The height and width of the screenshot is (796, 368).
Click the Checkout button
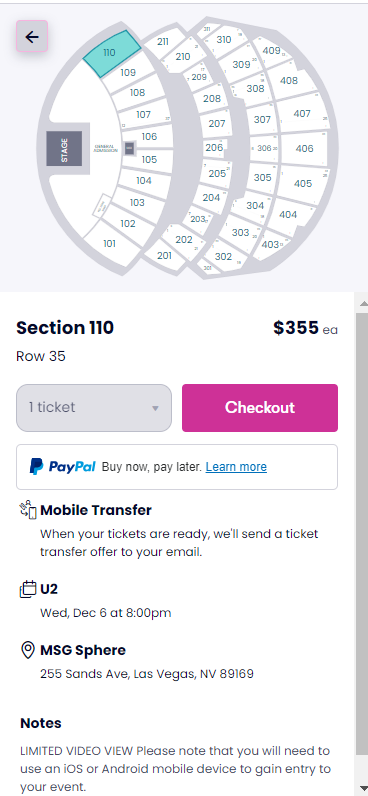pos(260,408)
